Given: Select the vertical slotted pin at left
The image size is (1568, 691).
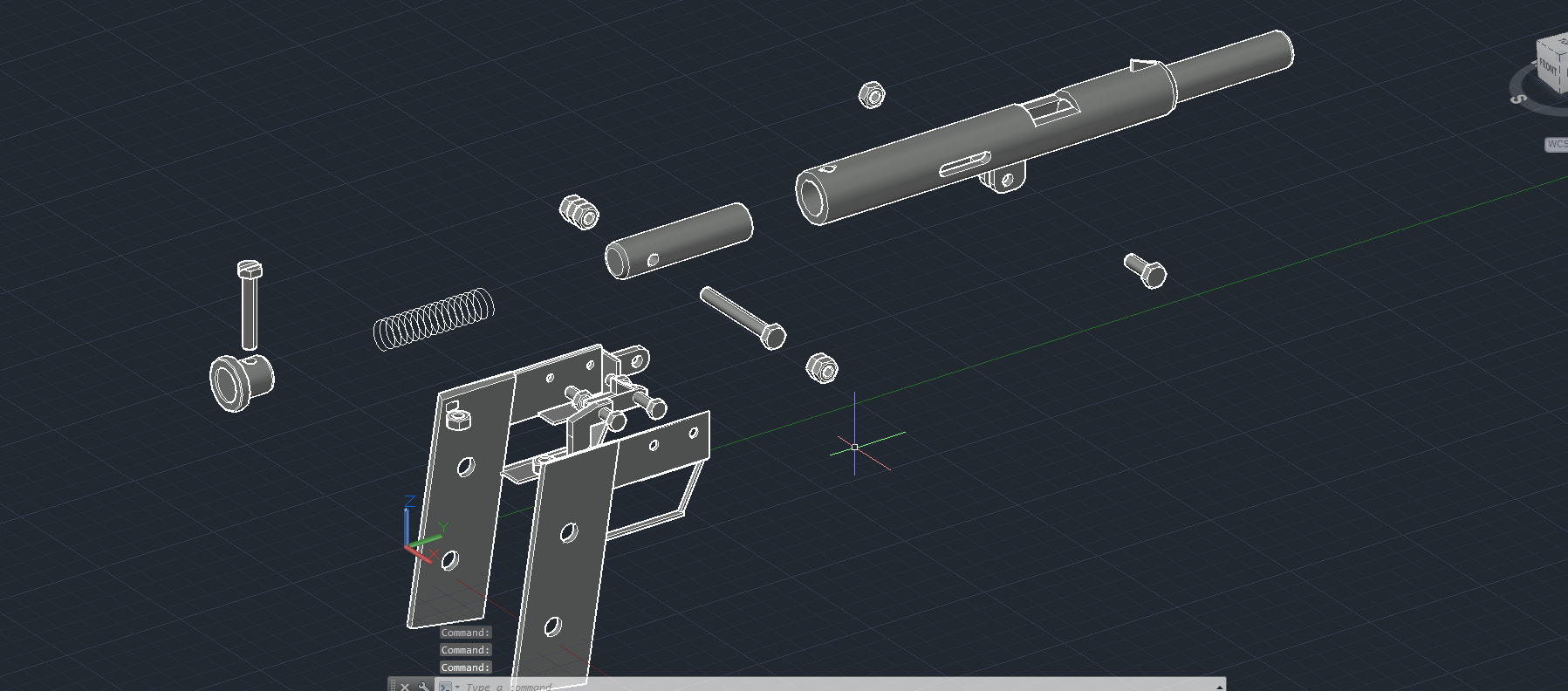Looking at the screenshot, I should 250,305.
